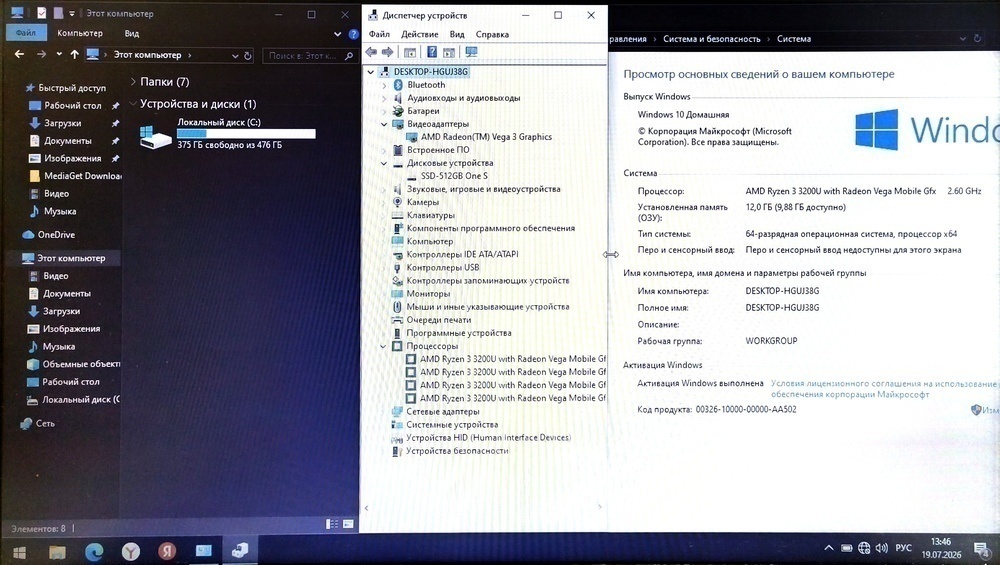Open MediaGet Downloads folder in Quick access
The image size is (1000, 565).
[82, 176]
